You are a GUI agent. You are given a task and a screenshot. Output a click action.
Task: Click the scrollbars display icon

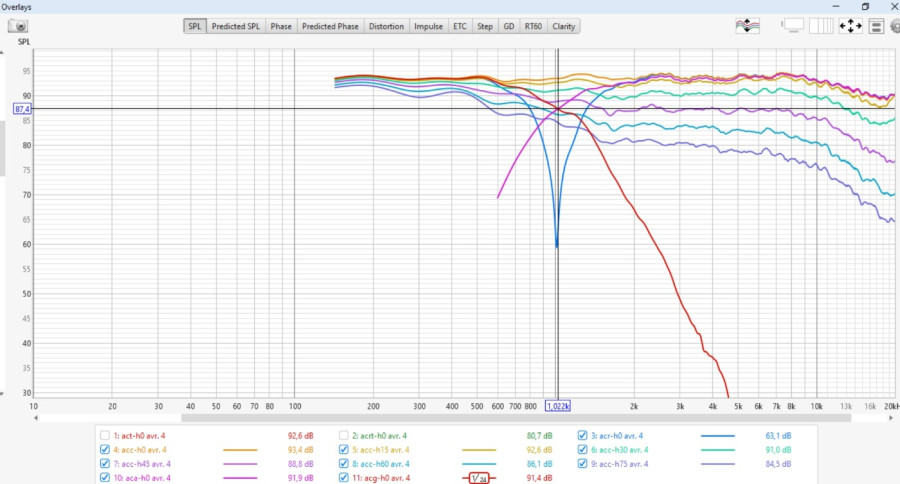(x=794, y=26)
